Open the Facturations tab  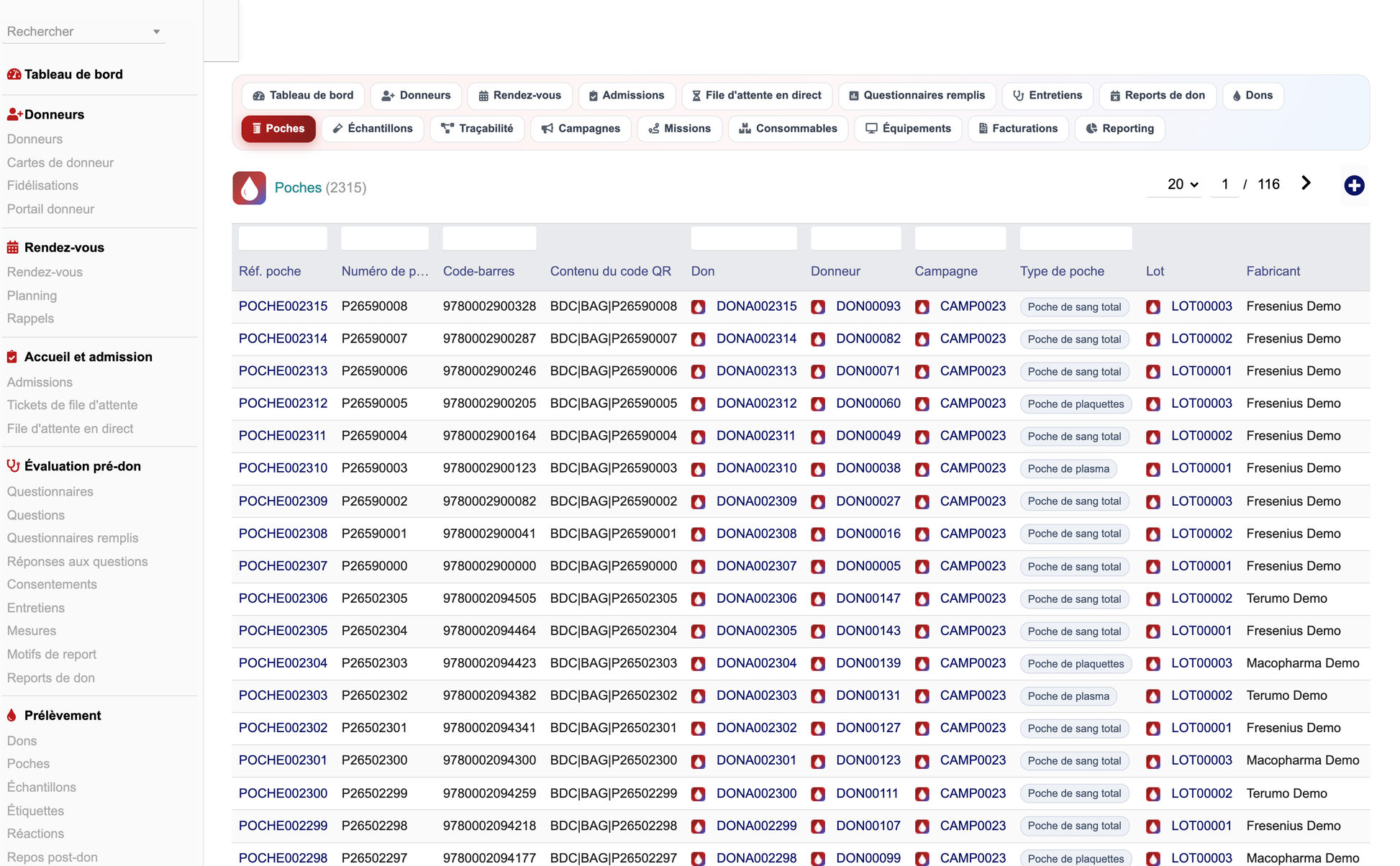(1018, 129)
